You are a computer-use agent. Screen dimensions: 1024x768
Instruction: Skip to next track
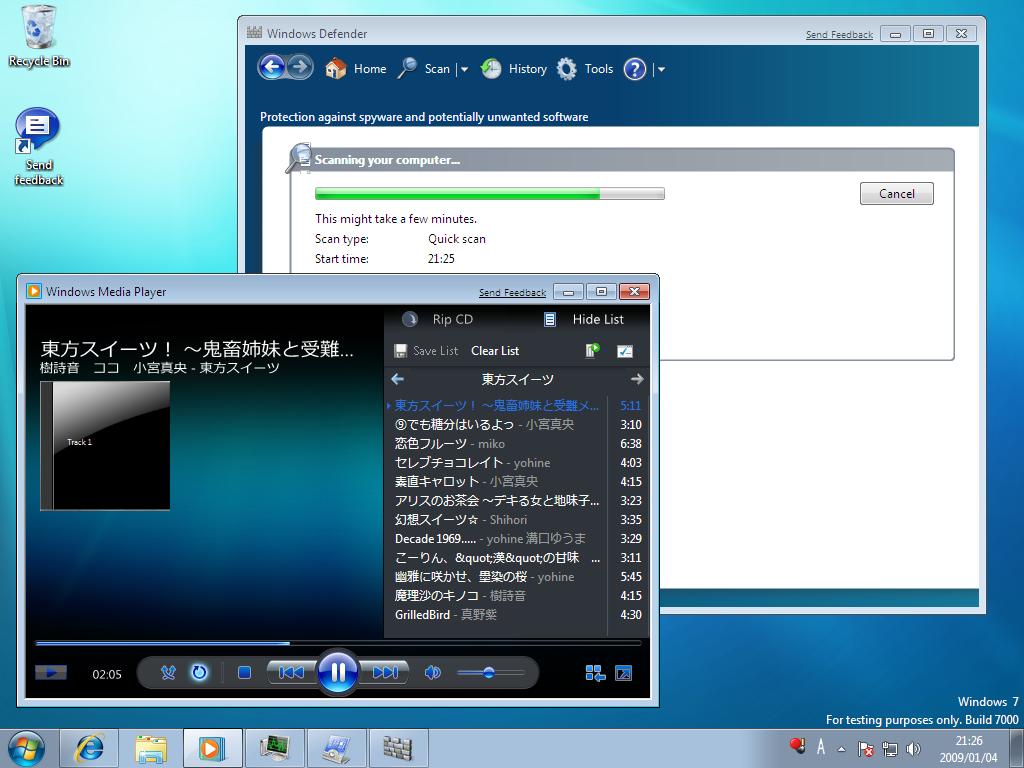pyautogui.click(x=385, y=673)
